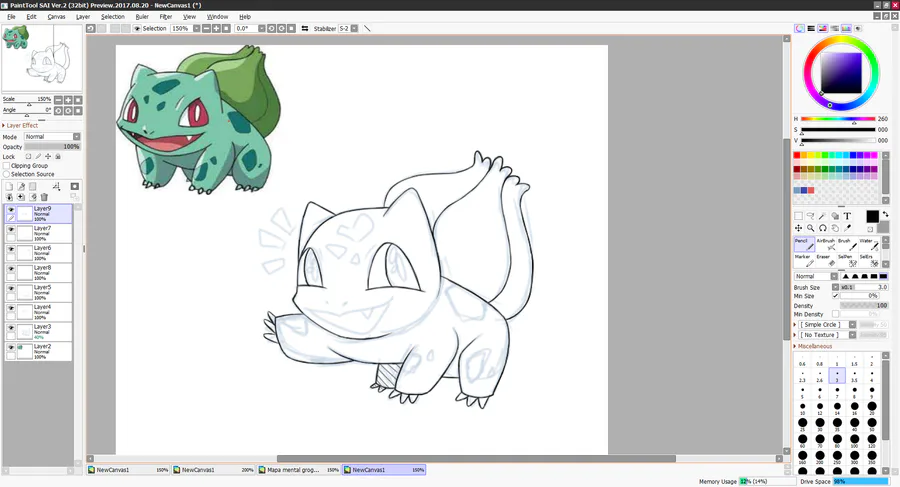The image size is (900, 487).
Task: Open the Layer menu
Action: pyautogui.click(x=83, y=17)
